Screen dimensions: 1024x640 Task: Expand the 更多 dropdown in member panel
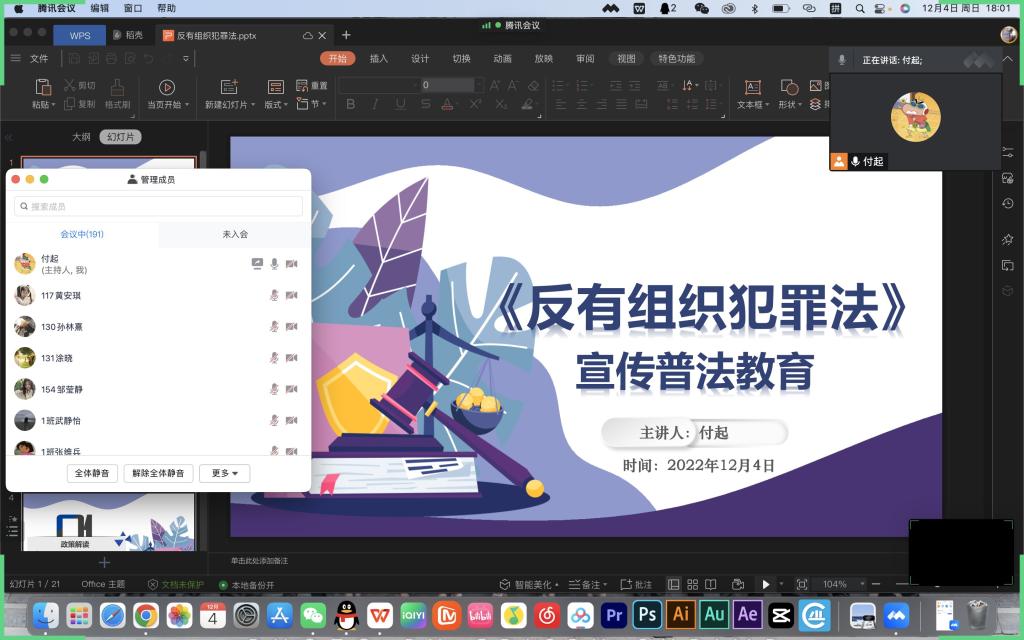pyautogui.click(x=224, y=474)
